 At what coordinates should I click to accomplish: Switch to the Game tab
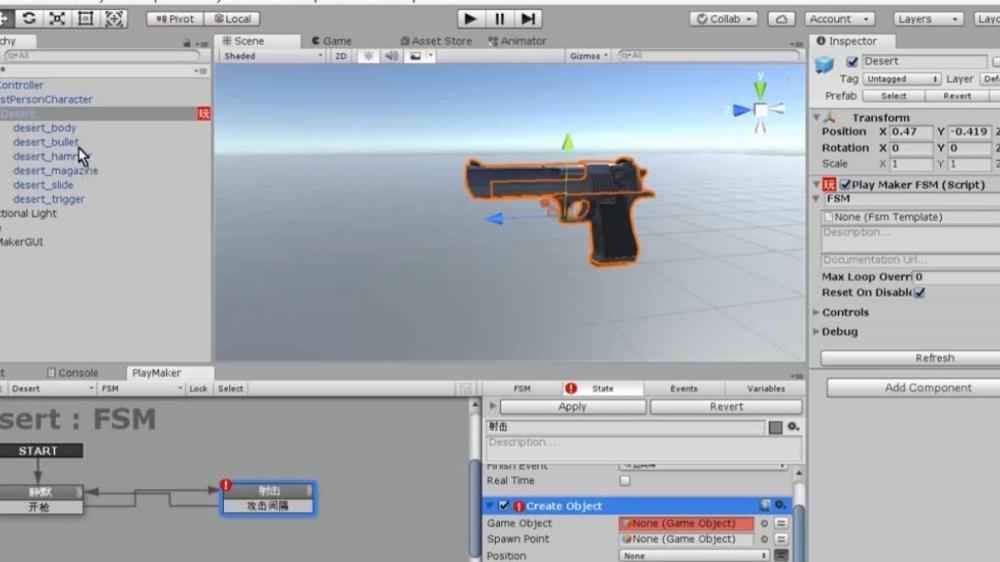332,41
